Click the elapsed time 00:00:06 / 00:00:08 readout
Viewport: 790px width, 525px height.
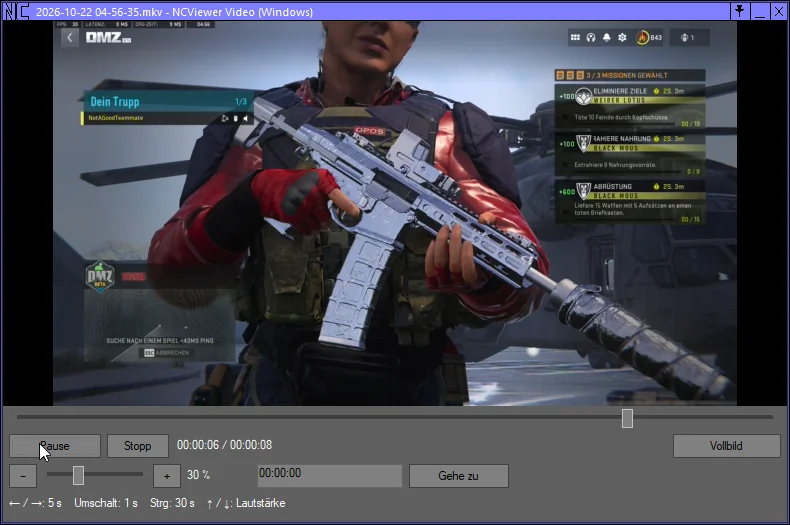pyautogui.click(x=224, y=445)
